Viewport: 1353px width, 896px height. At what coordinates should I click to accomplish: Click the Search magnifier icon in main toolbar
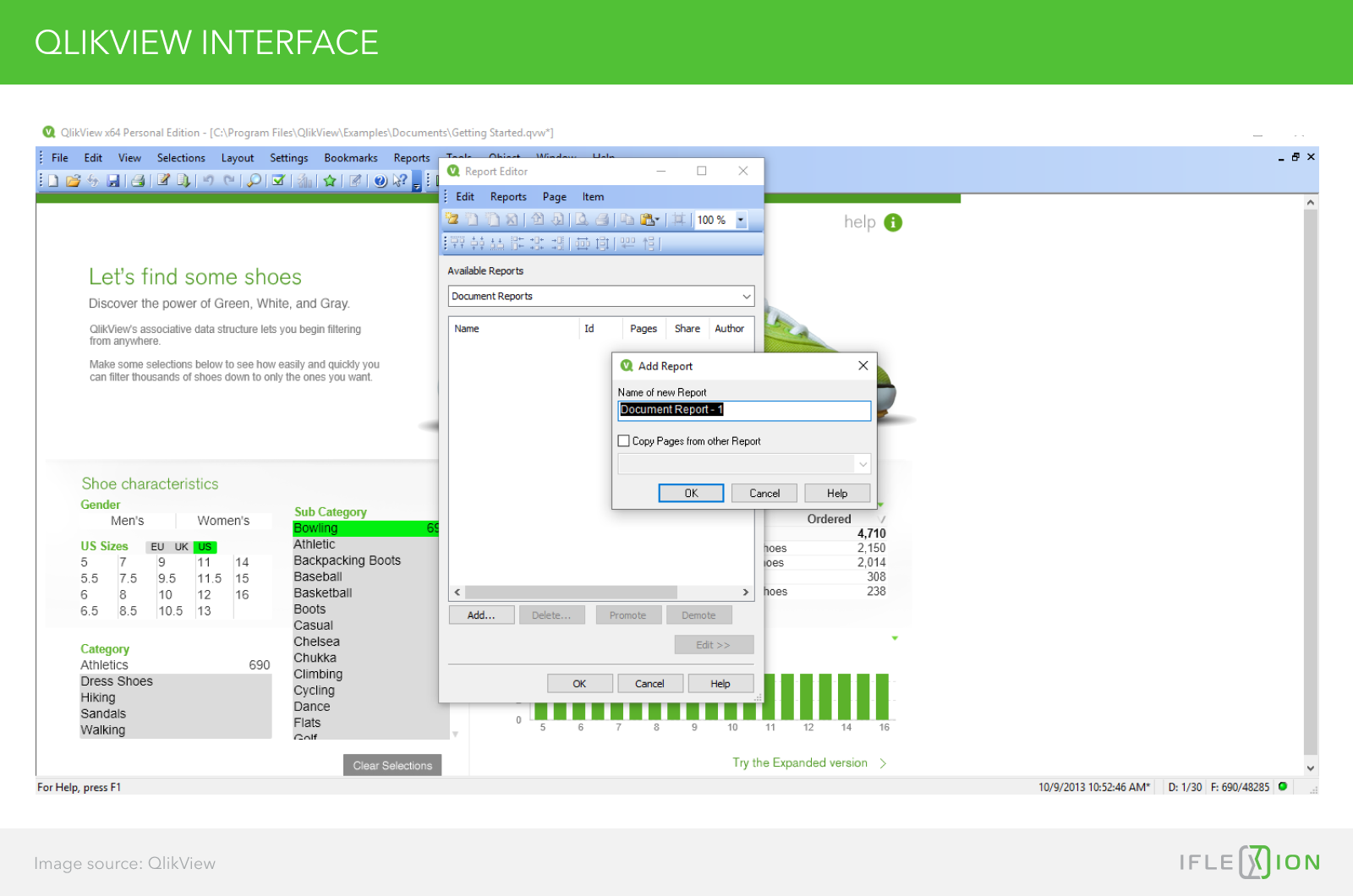click(x=254, y=180)
